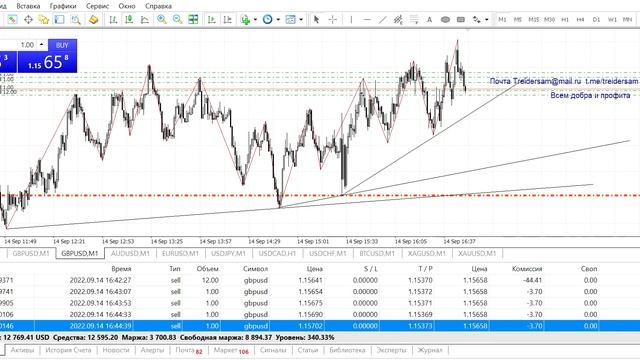Zoom in on the chart
Screen dimensions: 640x360
[162, 19]
